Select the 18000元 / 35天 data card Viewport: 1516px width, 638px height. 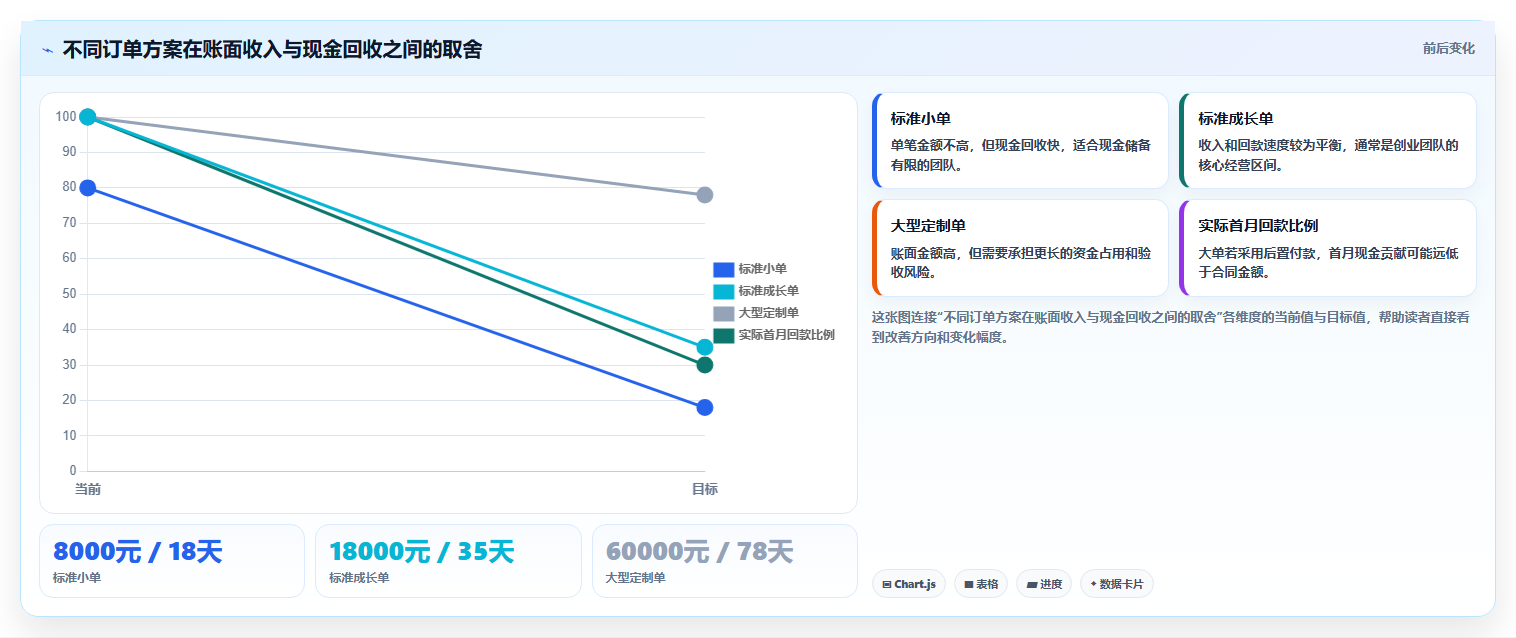(x=448, y=561)
